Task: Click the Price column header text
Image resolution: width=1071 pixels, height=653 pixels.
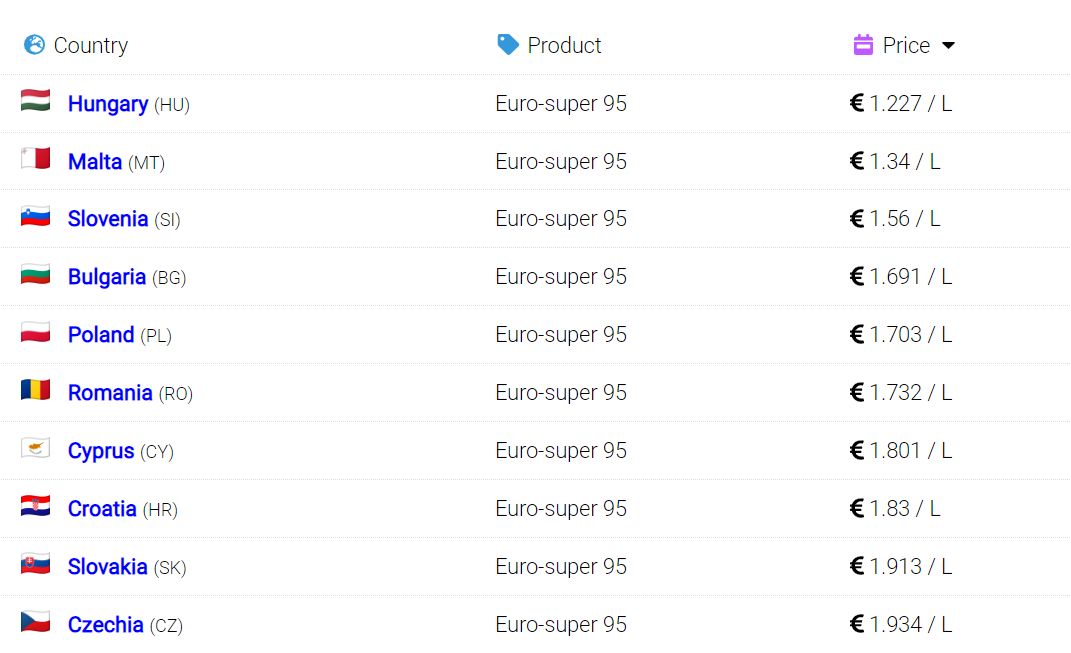Action: [906, 45]
